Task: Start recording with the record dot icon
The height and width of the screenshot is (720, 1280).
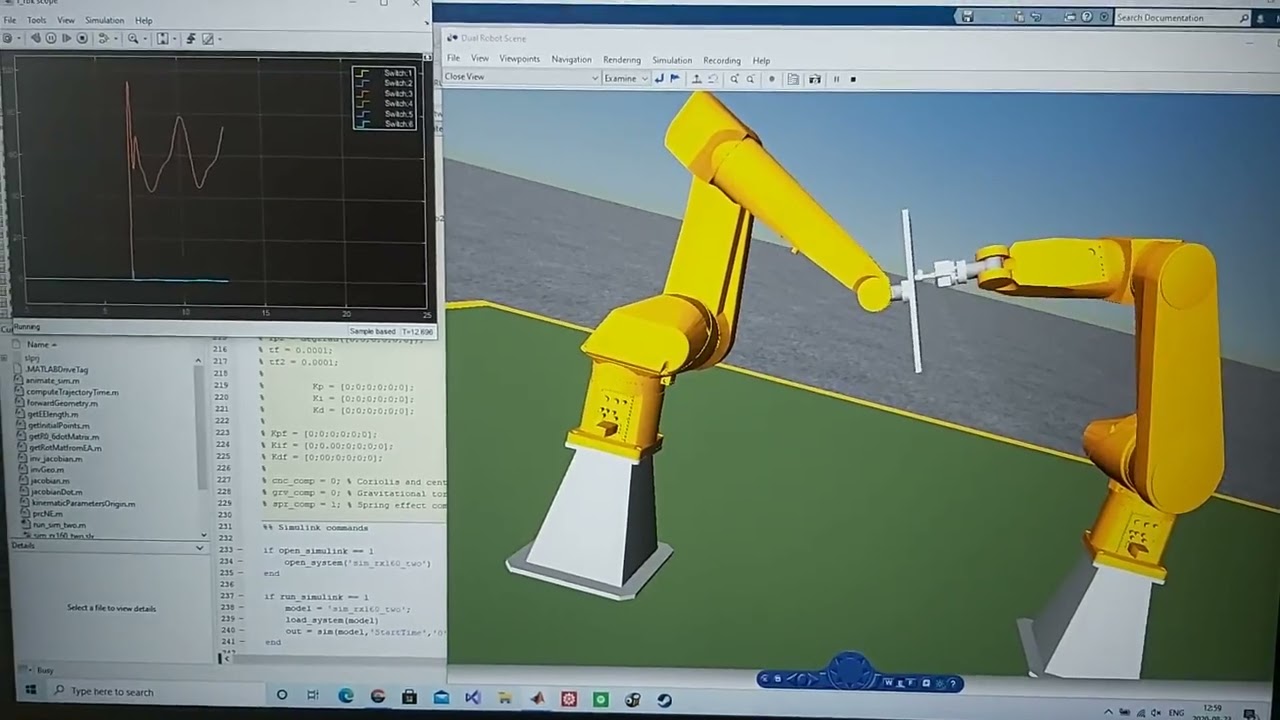Action: tap(772, 79)
